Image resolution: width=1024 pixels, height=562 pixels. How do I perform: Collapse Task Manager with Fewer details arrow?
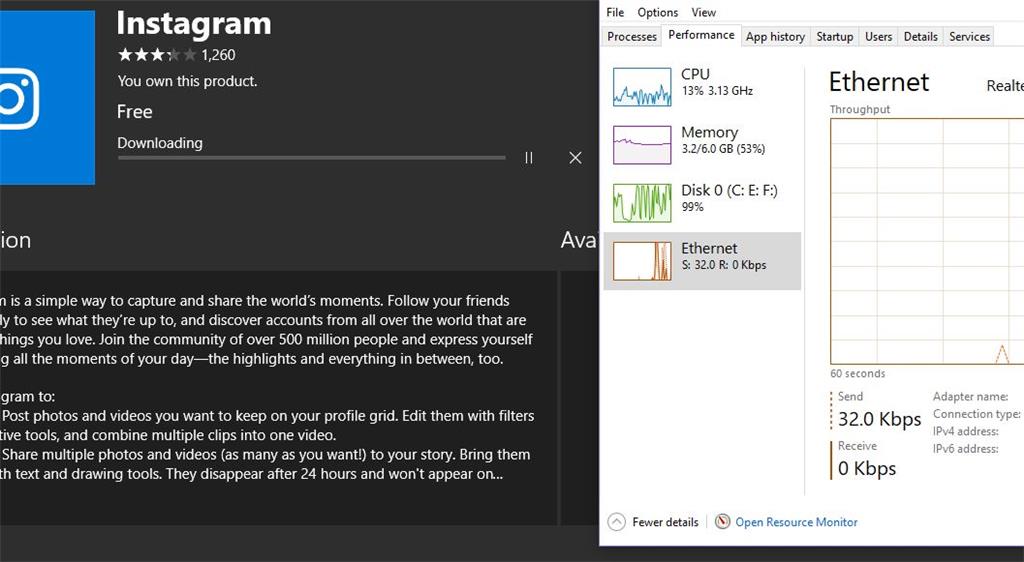[616, 522]
